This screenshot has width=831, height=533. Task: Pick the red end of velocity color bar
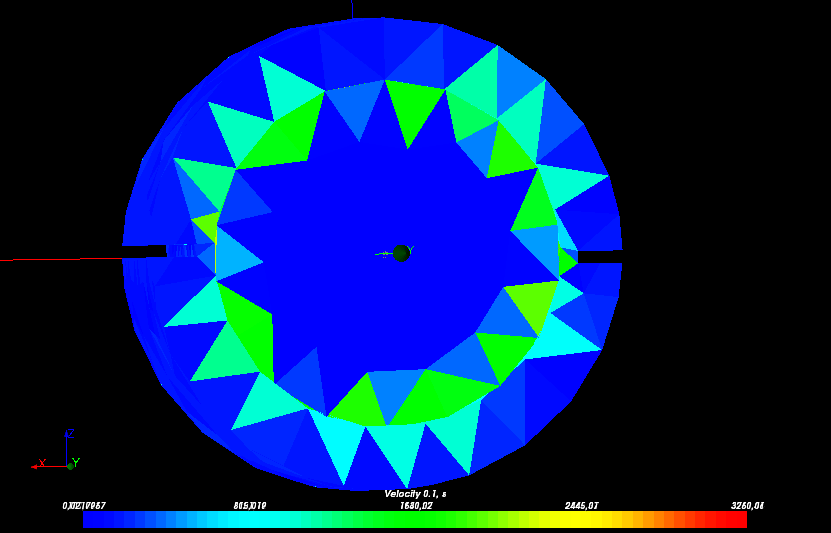[x=735, y=520]
